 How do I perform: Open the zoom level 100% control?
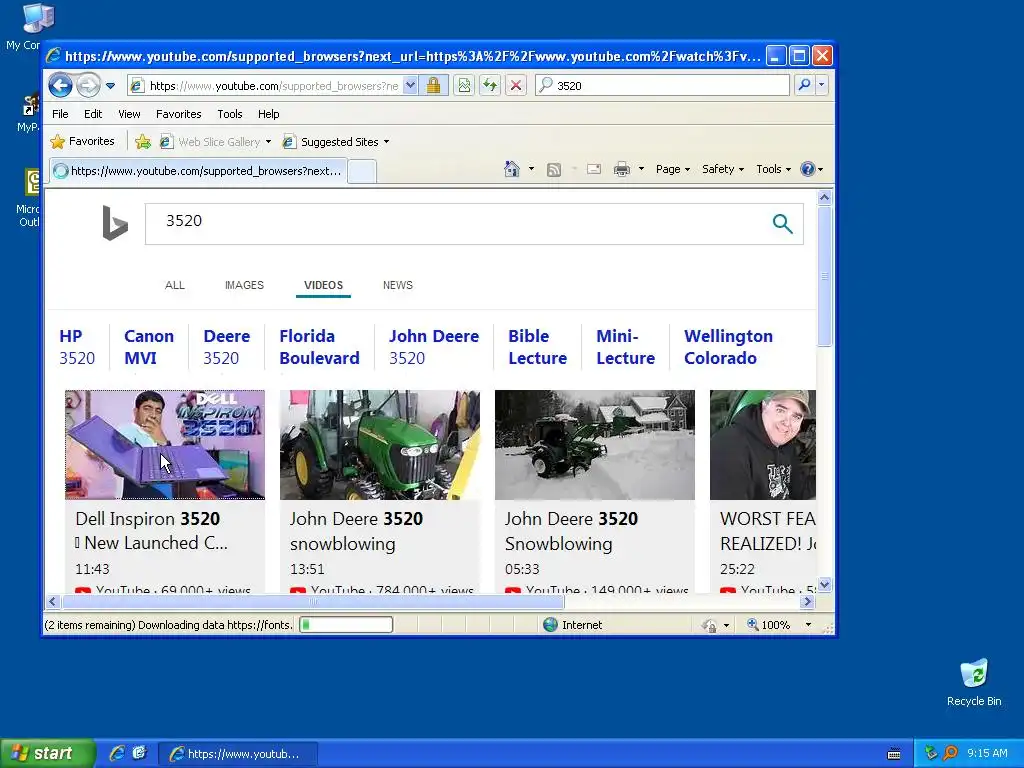tap(780, 625)
